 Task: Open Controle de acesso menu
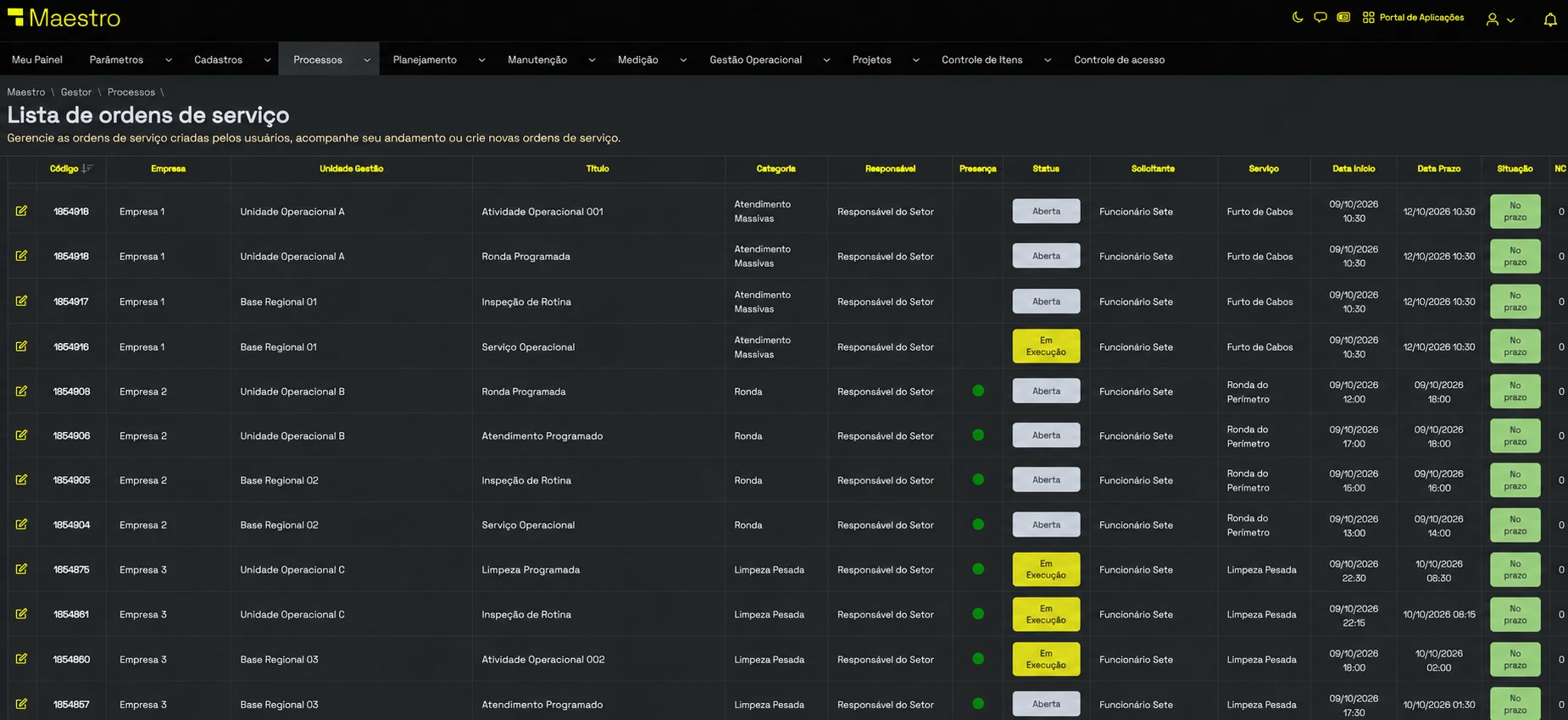[x=1119, y=59]
